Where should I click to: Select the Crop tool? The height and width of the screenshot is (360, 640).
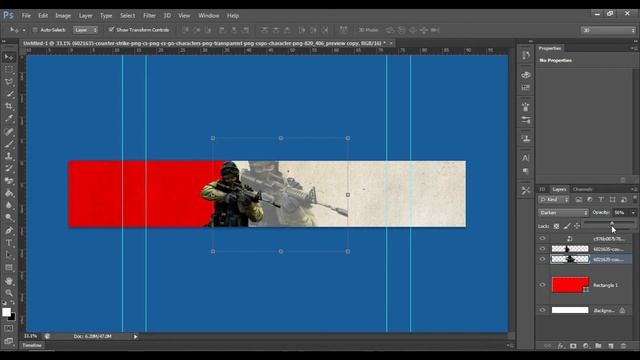[9, 107]
